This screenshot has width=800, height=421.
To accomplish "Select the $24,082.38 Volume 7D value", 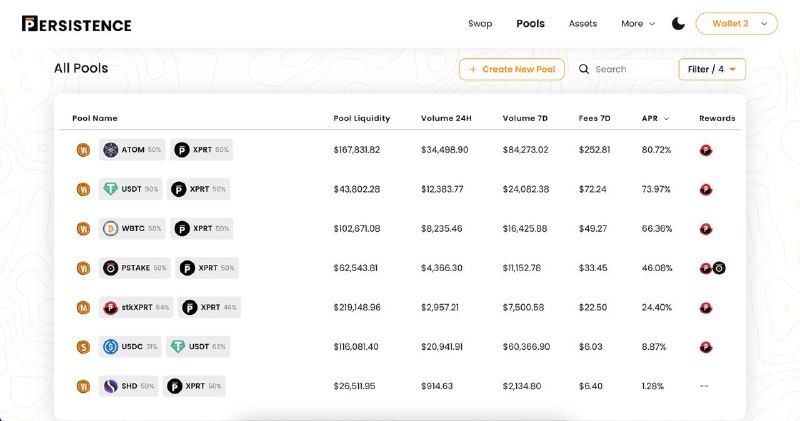I will point(526,189).
